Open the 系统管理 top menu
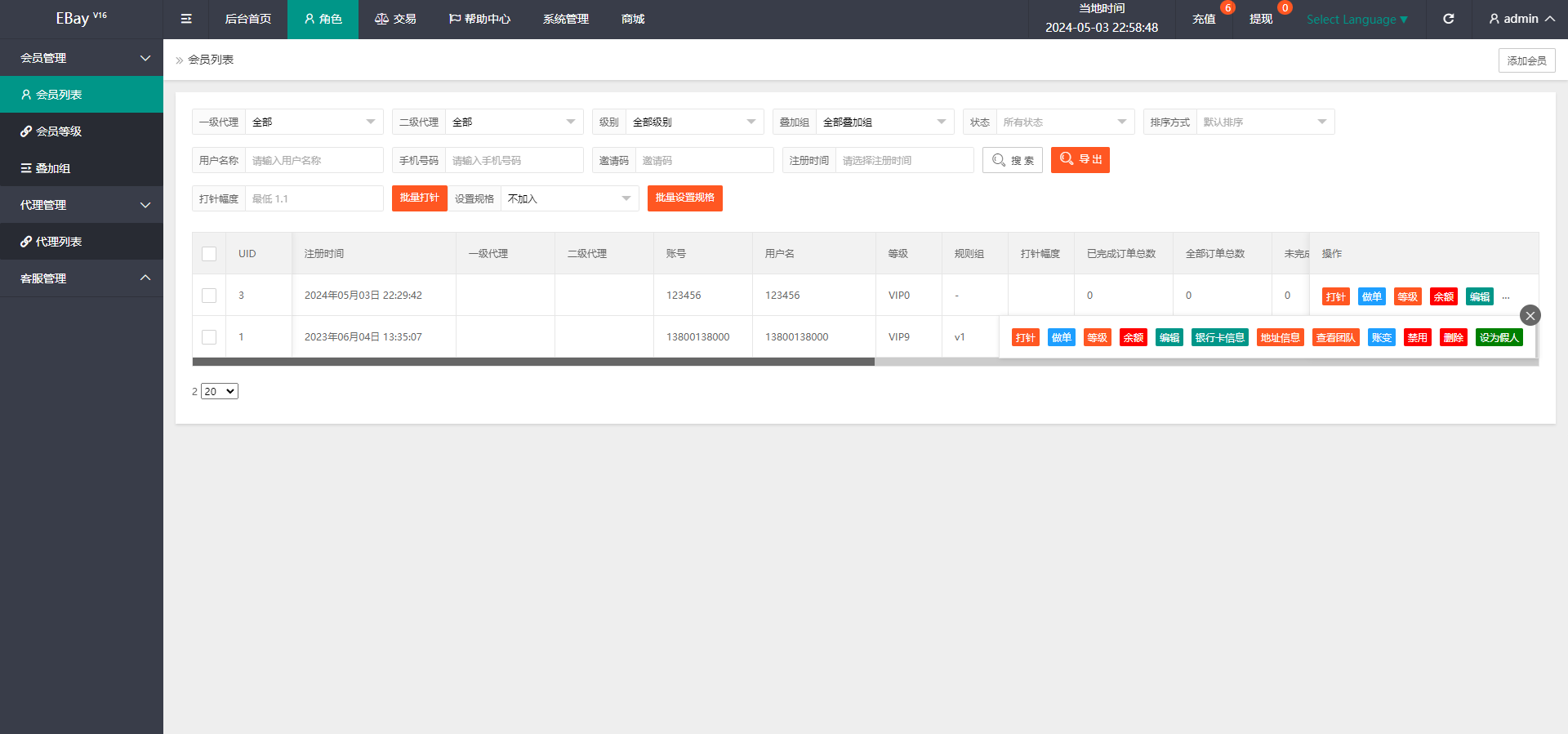Viewport: 1568px width, 734px height. [x=565, y=19]
